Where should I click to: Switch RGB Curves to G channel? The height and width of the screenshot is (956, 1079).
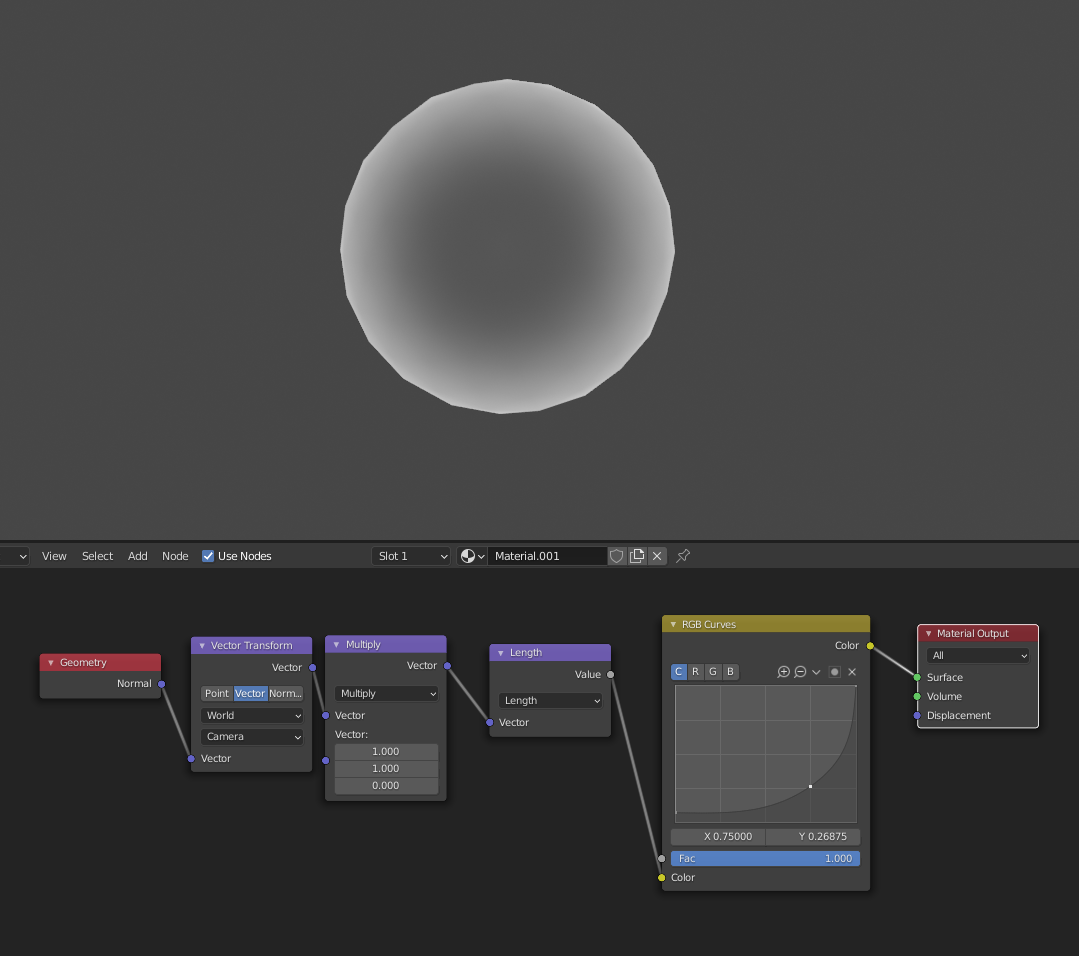[x=713, y=672]
